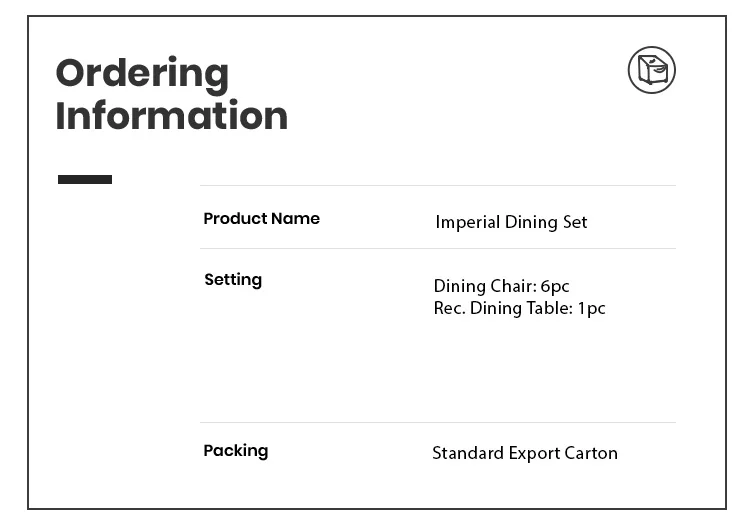
Task: Click the word Imperial in product name
Action: point(467,222)
